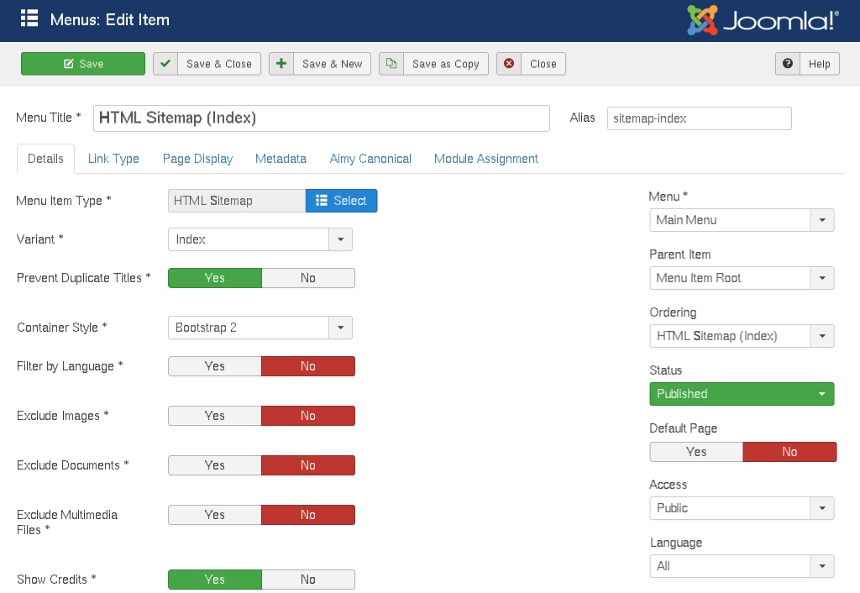Open the Aimy Canonical tab
This screenshot has width=860, height=593.
click(x=370, y=158)
